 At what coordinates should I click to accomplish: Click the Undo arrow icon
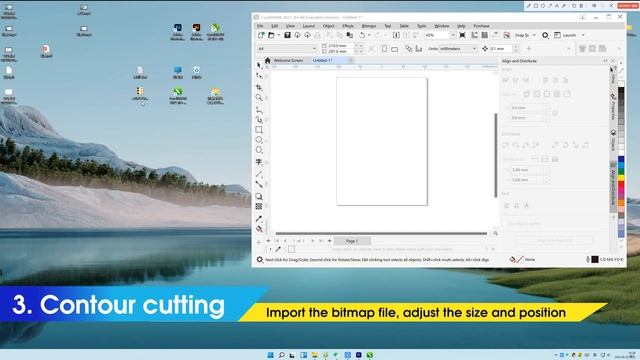(x=362, y=36)
